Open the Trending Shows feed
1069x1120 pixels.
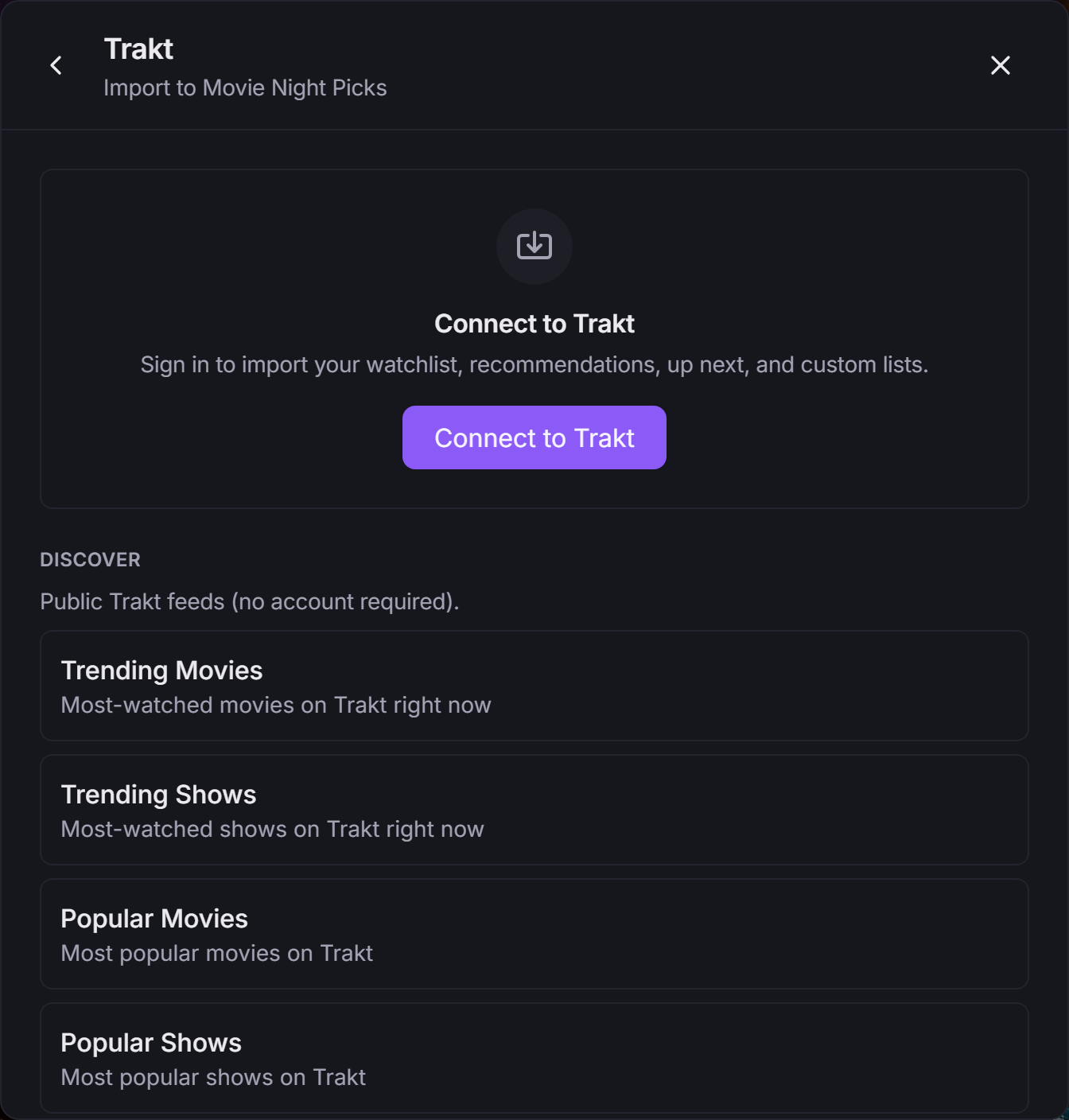[x=534, y=810]
